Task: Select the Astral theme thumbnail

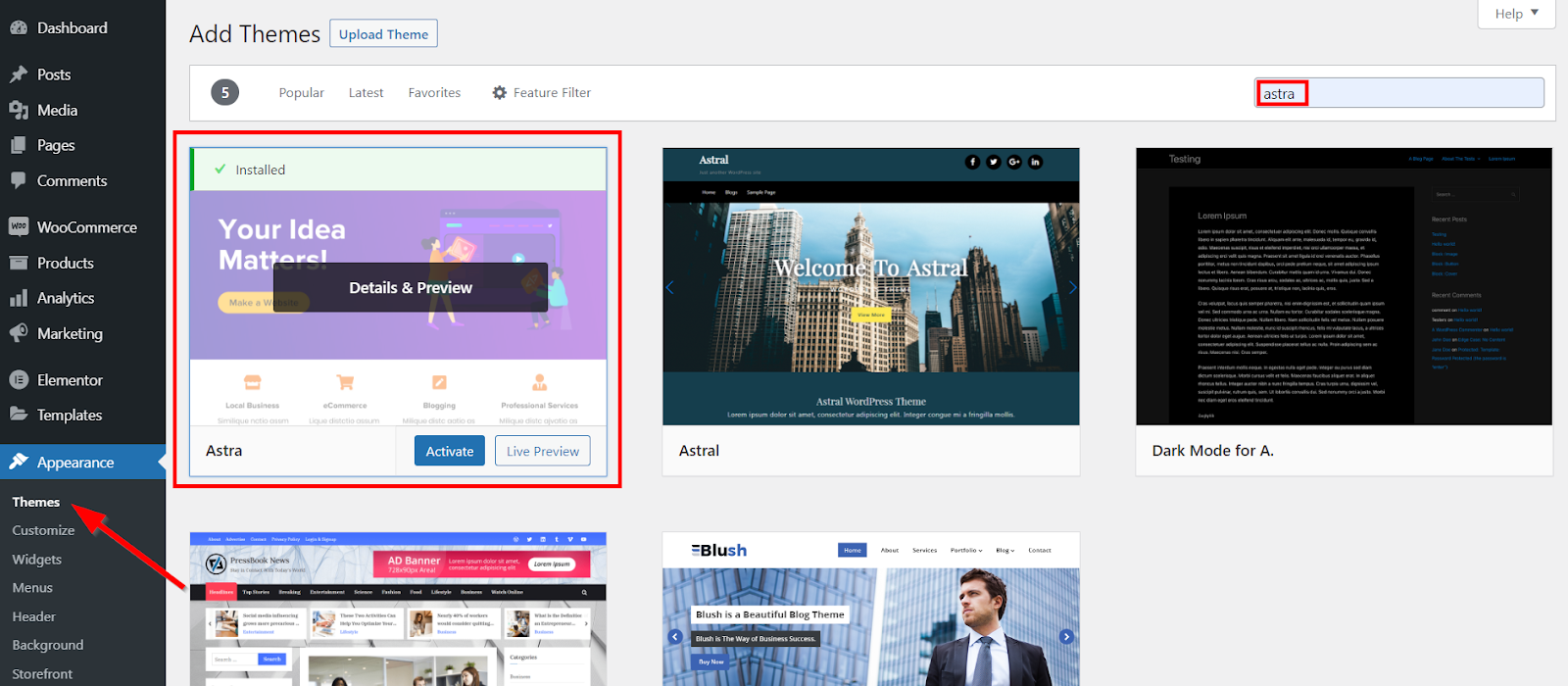Action: pyautogui.click(x=871, y=286)
